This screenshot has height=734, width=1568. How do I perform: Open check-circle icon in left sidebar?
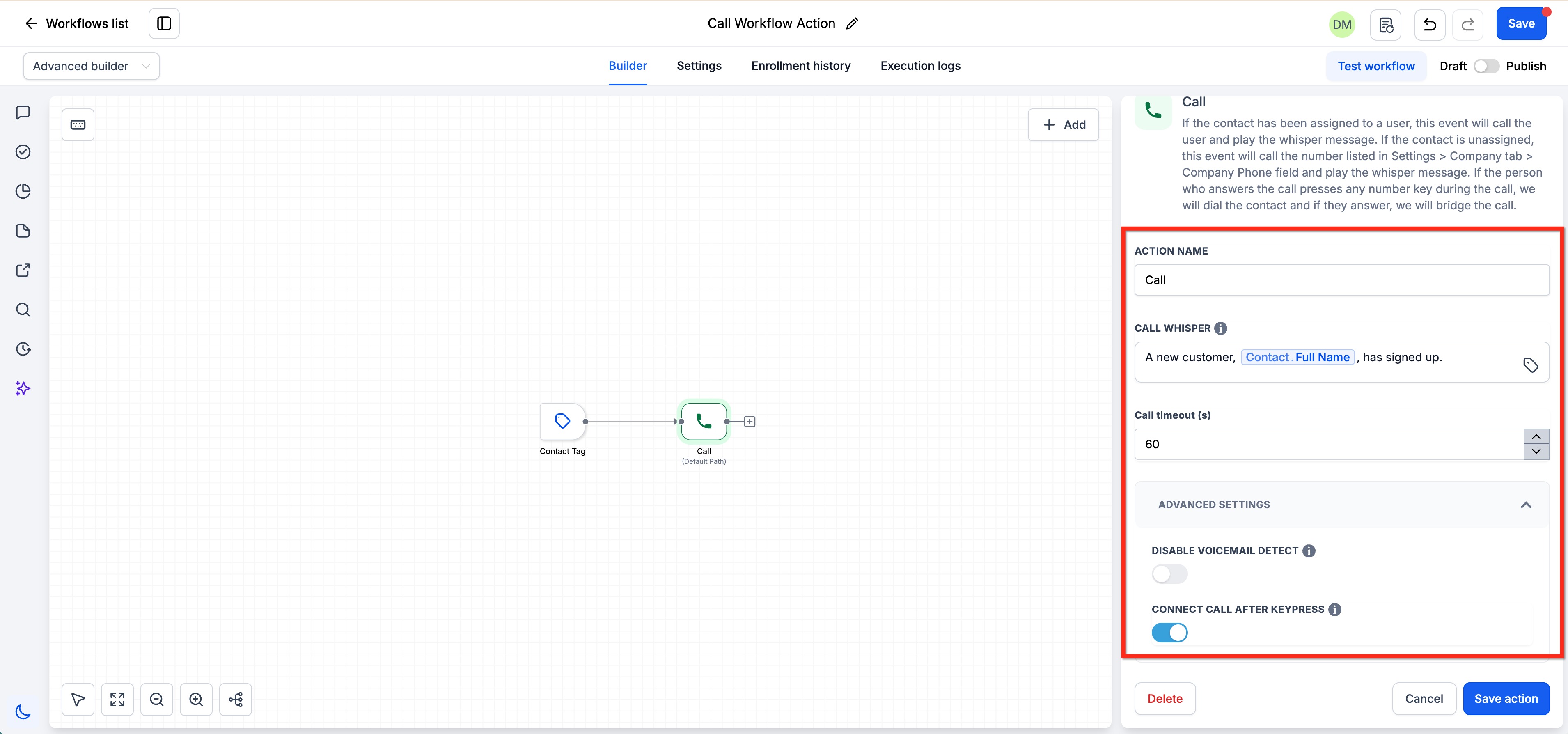(23, 151)
